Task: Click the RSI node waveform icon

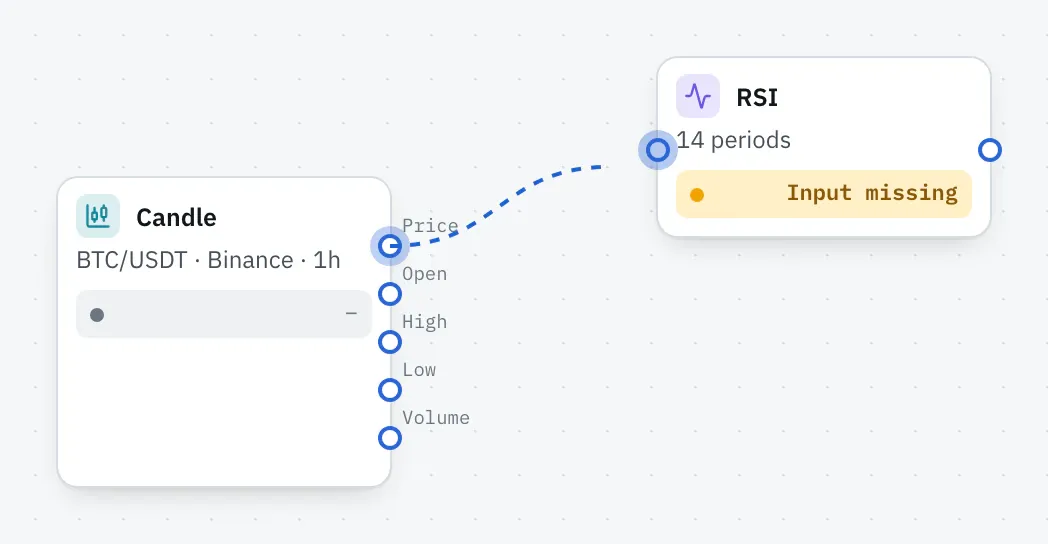Action: [698, 96]
